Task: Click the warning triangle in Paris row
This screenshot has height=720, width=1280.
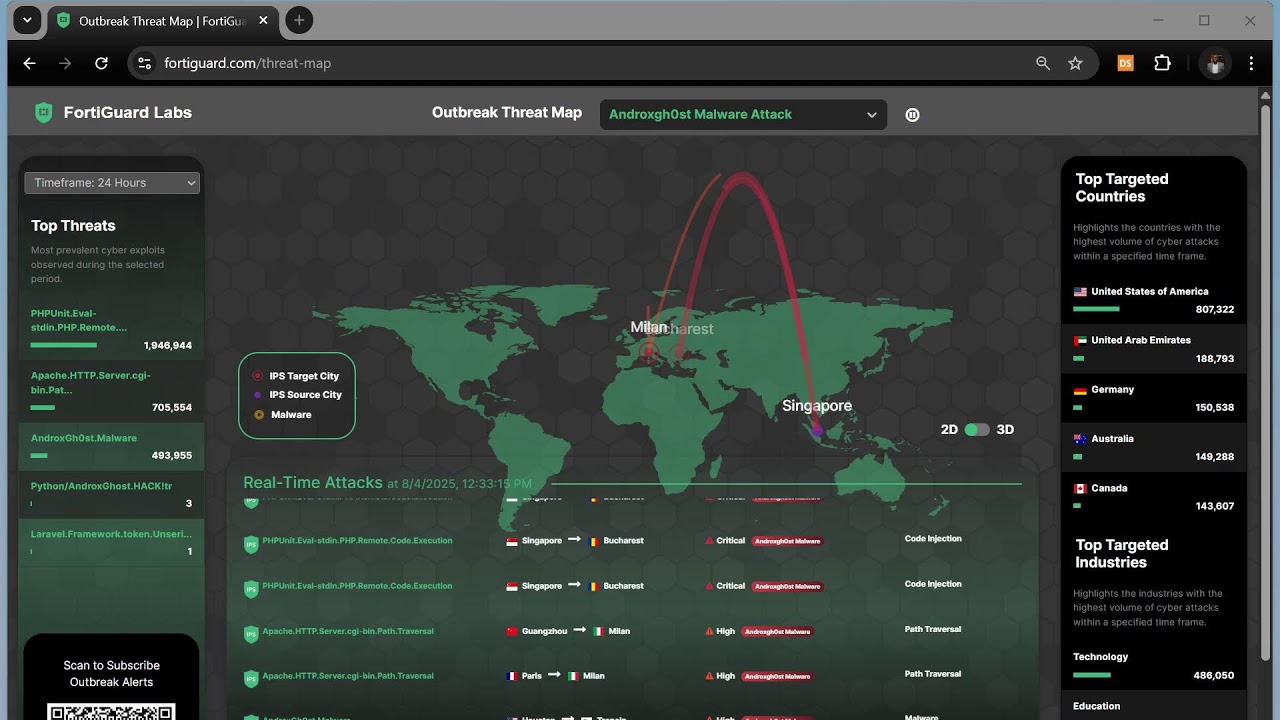Action: (x=710, y=676)
